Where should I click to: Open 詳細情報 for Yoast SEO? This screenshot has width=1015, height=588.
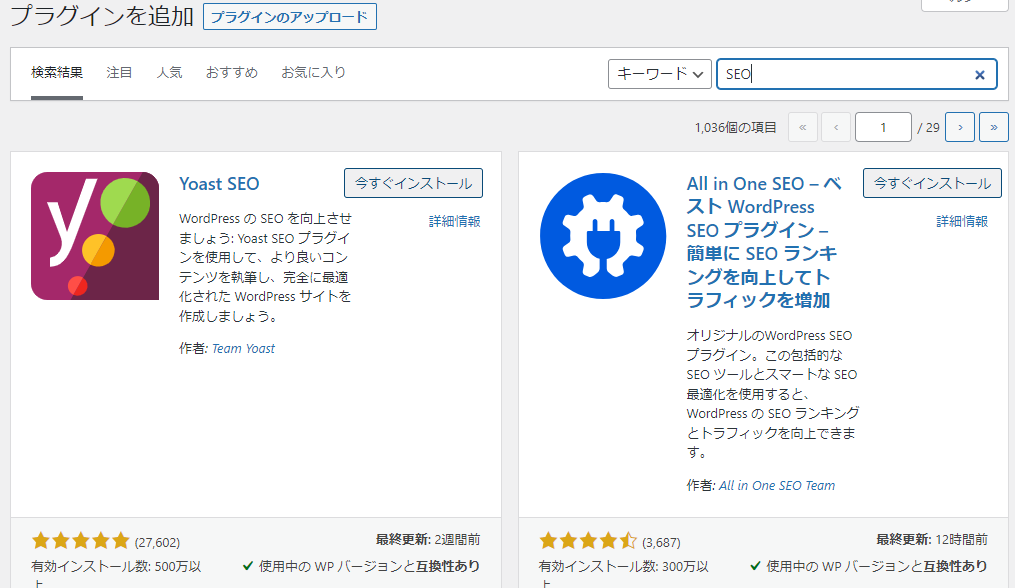tap(454, 221)
